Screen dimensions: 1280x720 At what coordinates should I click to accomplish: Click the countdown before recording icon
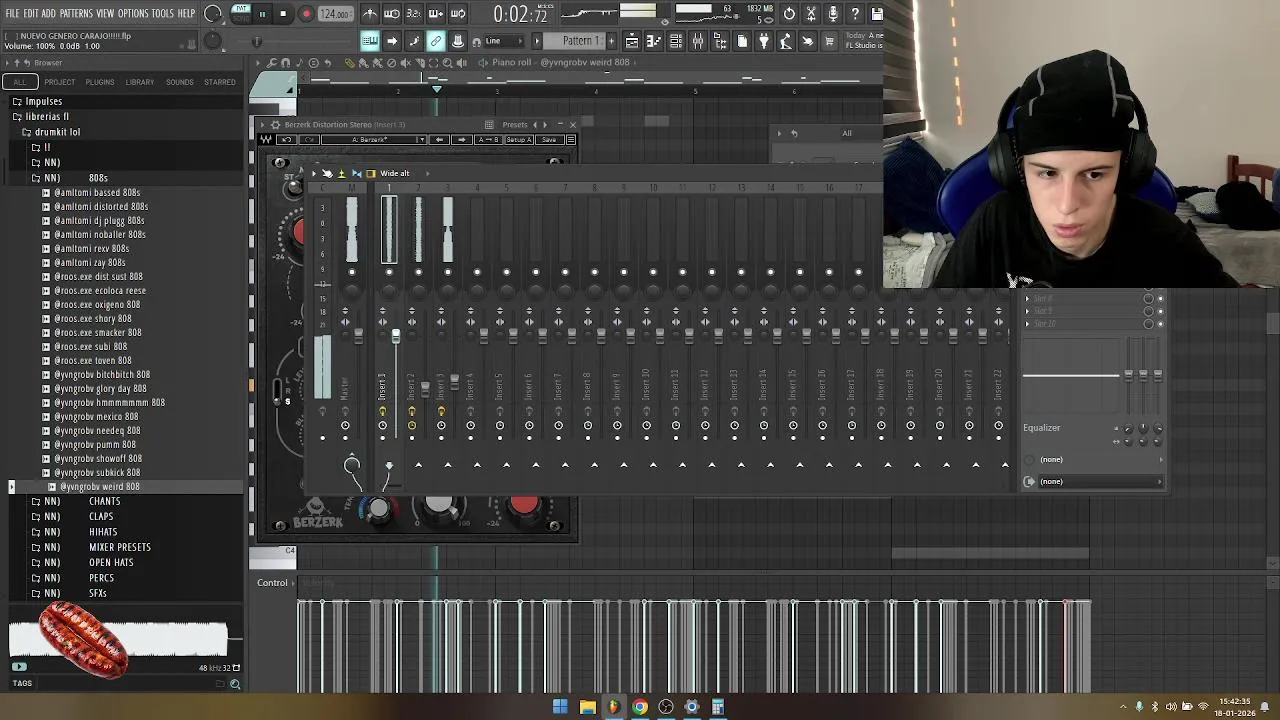point(414,14)
